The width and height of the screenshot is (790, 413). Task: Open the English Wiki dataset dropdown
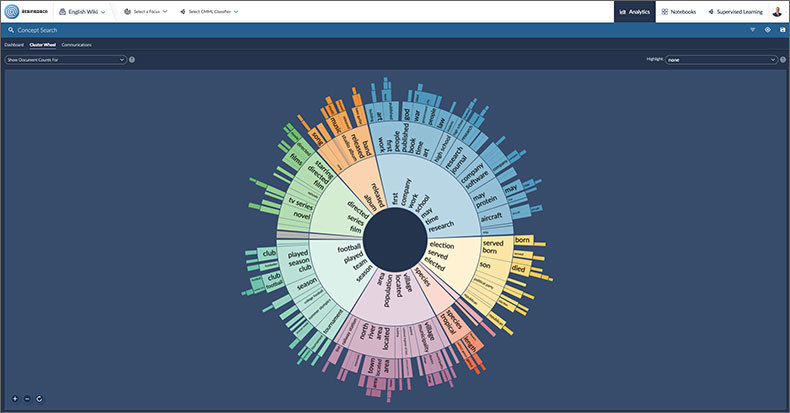pyautogui.click(x=83, y=12)
